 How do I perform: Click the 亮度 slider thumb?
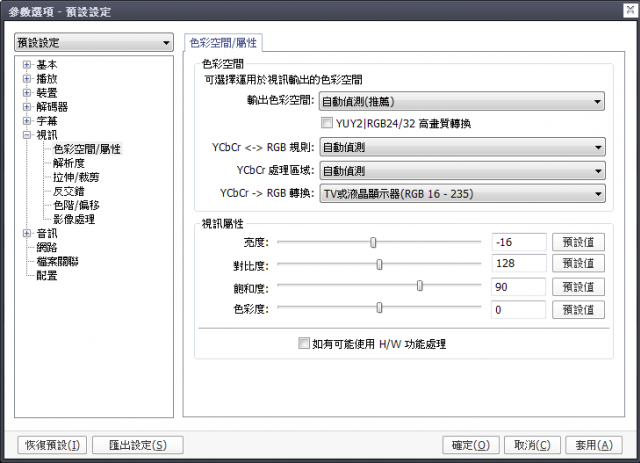[x=373, y=242]
